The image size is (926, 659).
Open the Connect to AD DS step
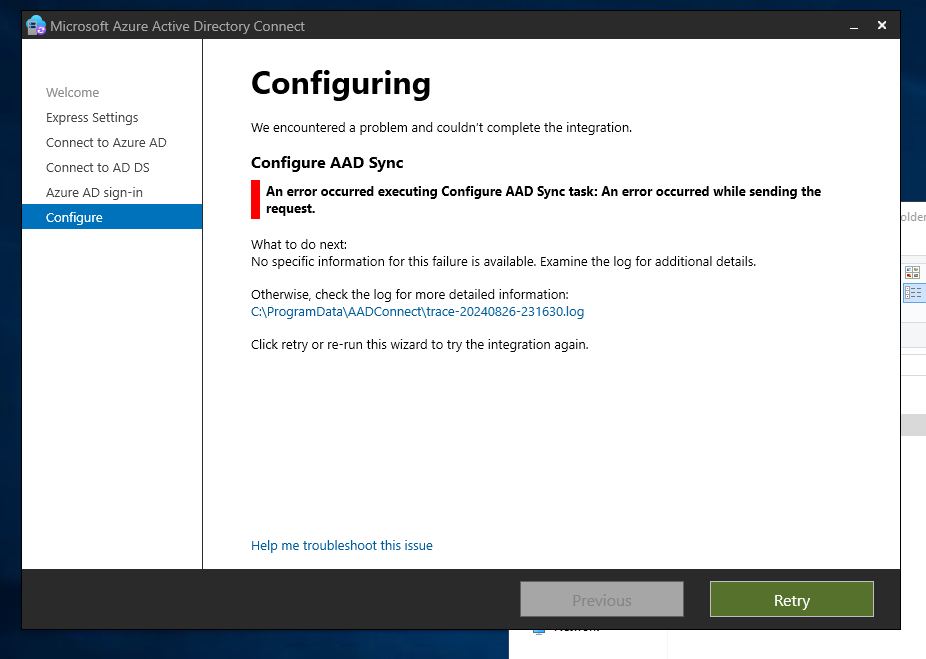101,167
